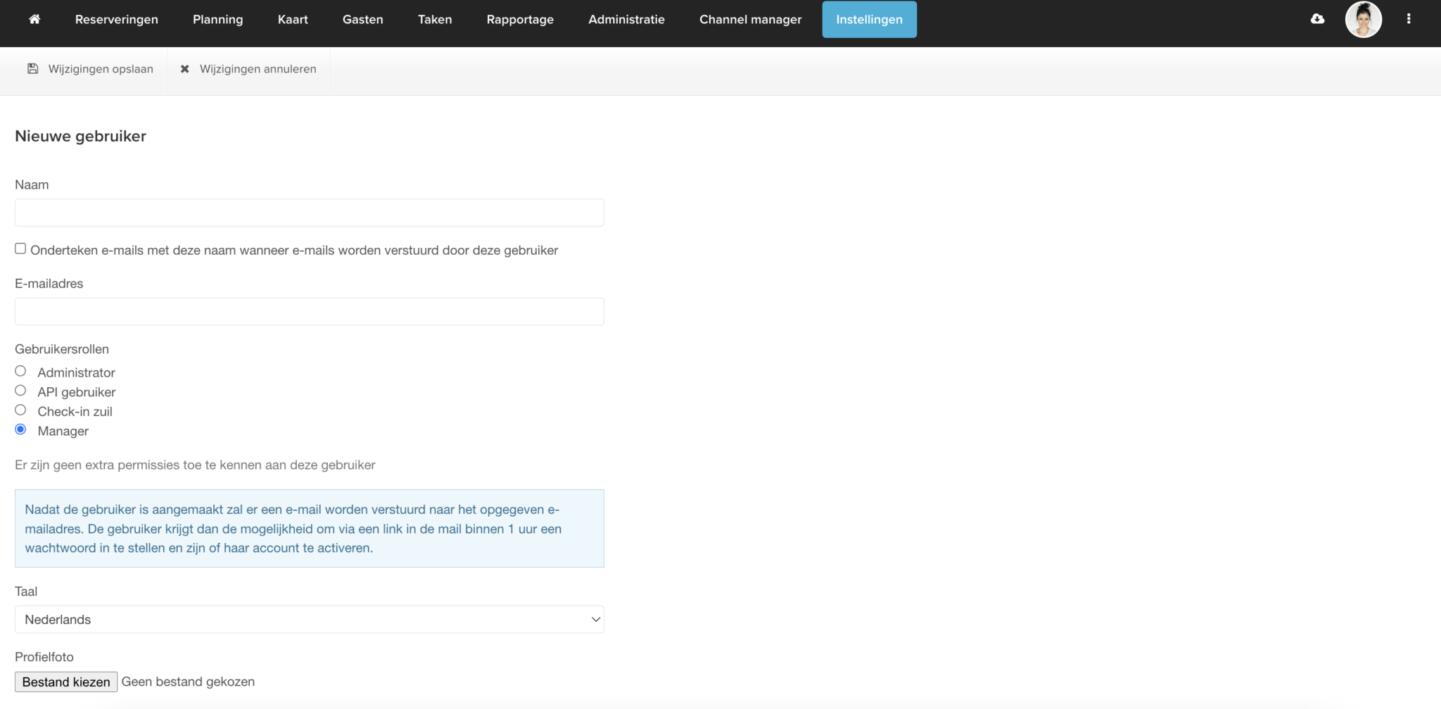Screen dimensions: 1441x709
Task: Open the Instellingen tab
Action: 869,19
